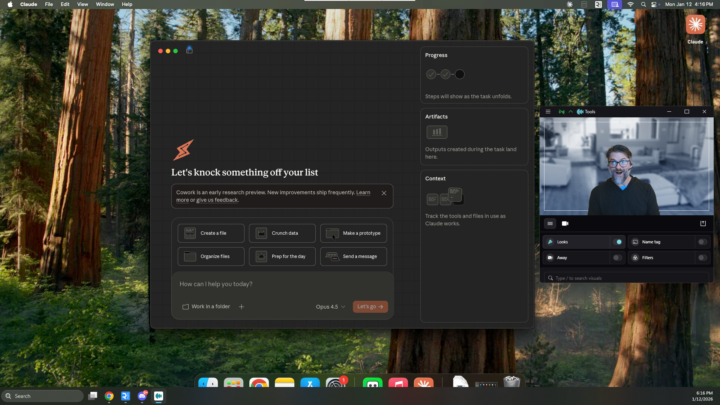Turn on the Away switch
720x405 pixels.
pyautogui.click(x=618, y=258)
